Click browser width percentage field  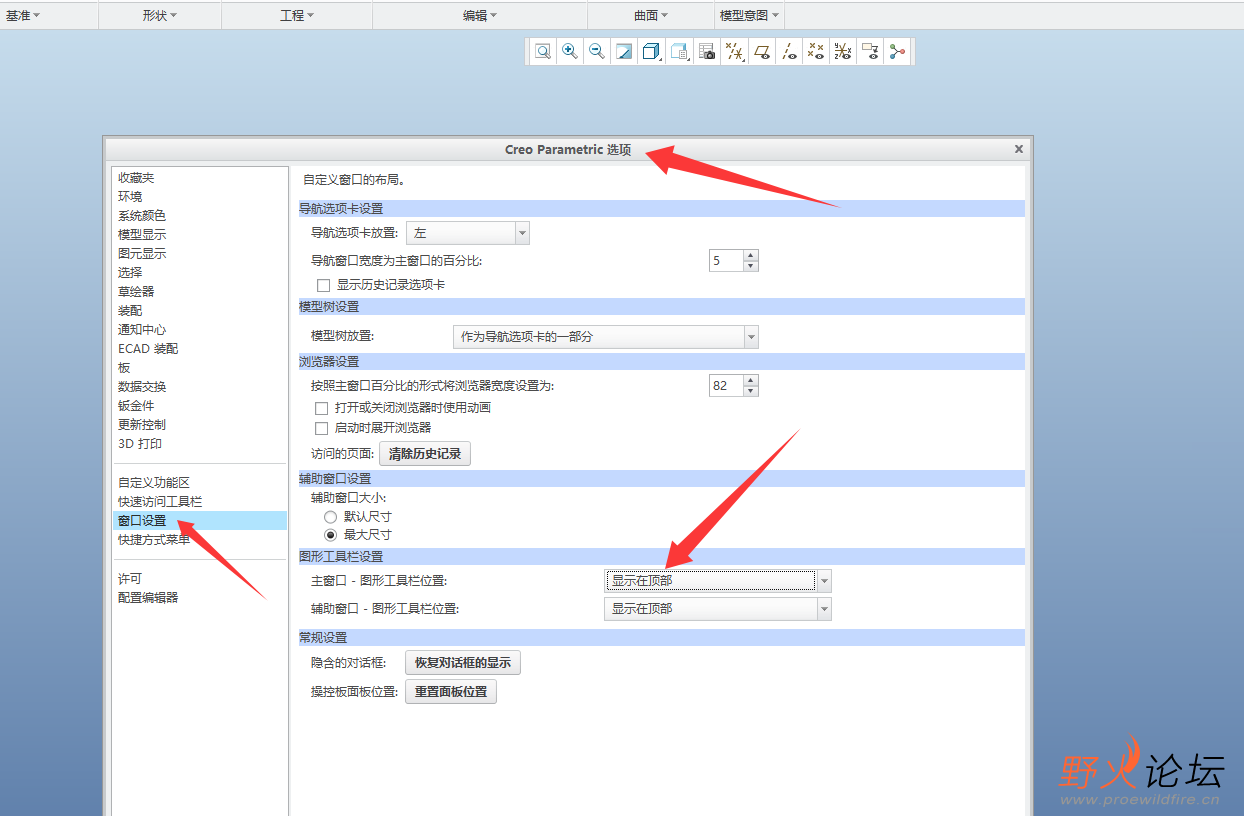click(726, 385)
